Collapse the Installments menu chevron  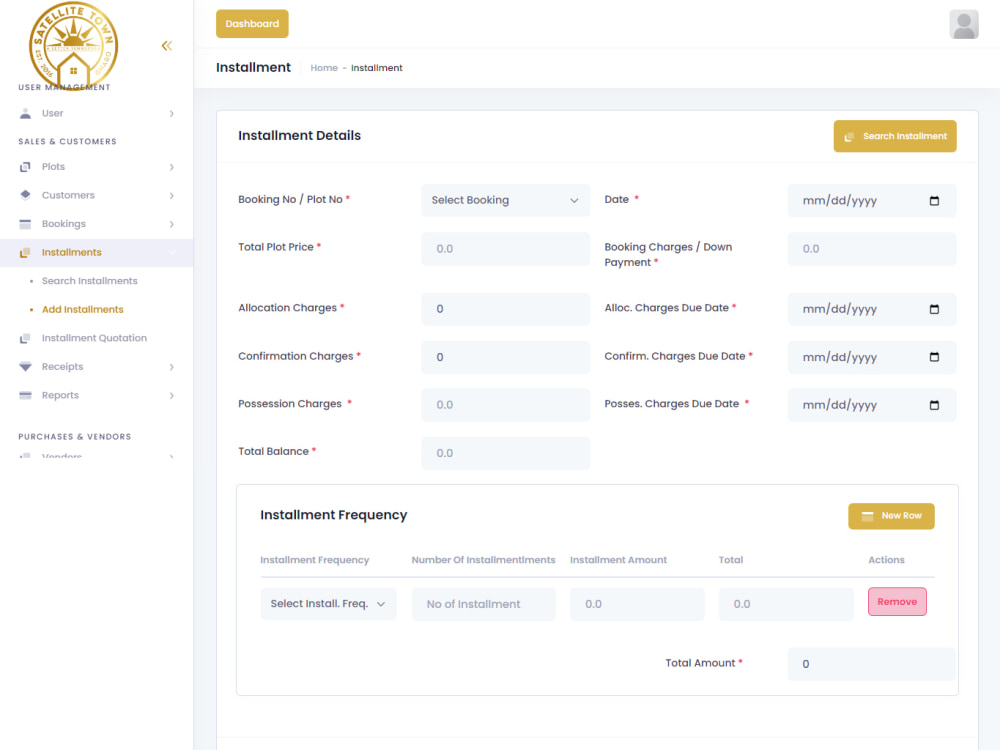(x=172, y=253)
